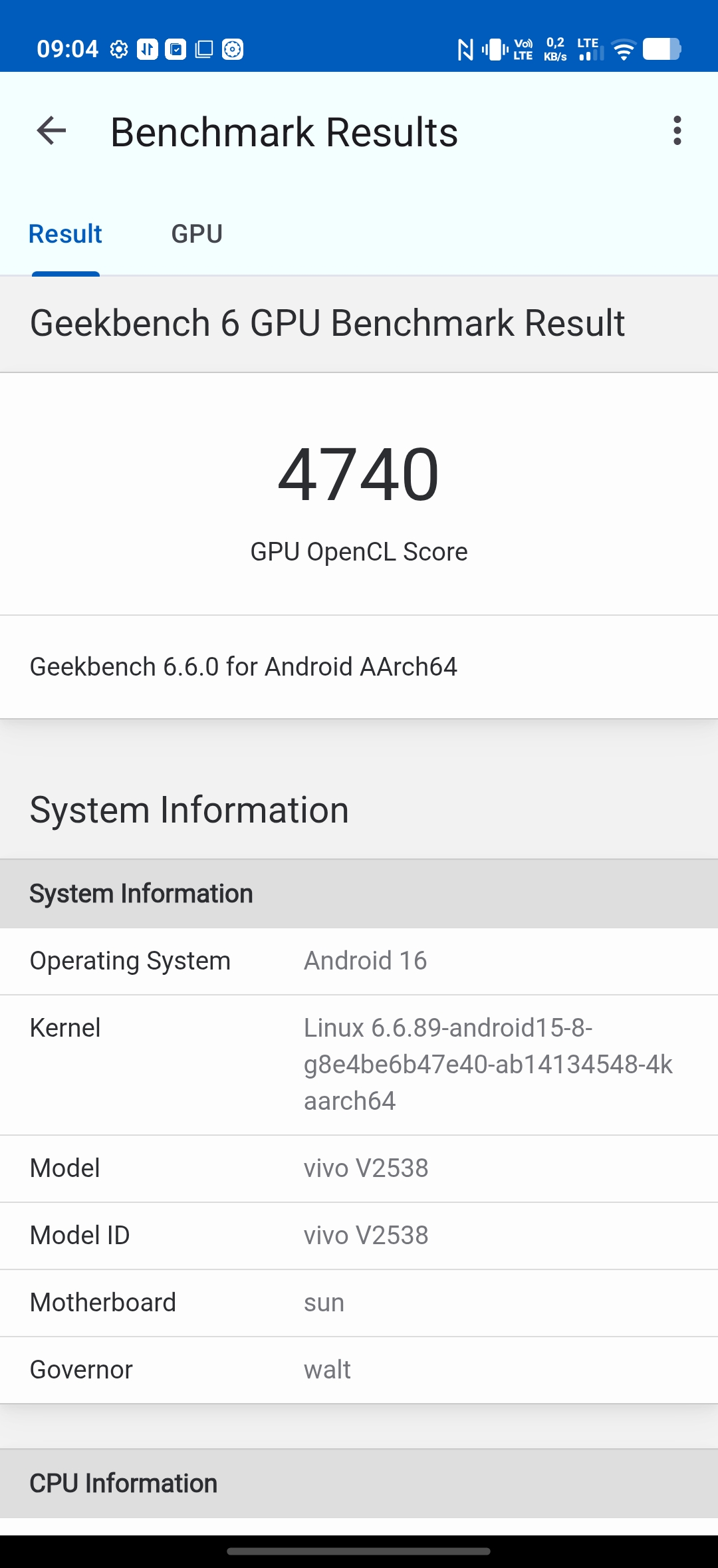The width and height of the screenshot is (718, 1568).
Task: Tap the back arrow icon
Action: [51, 131]
